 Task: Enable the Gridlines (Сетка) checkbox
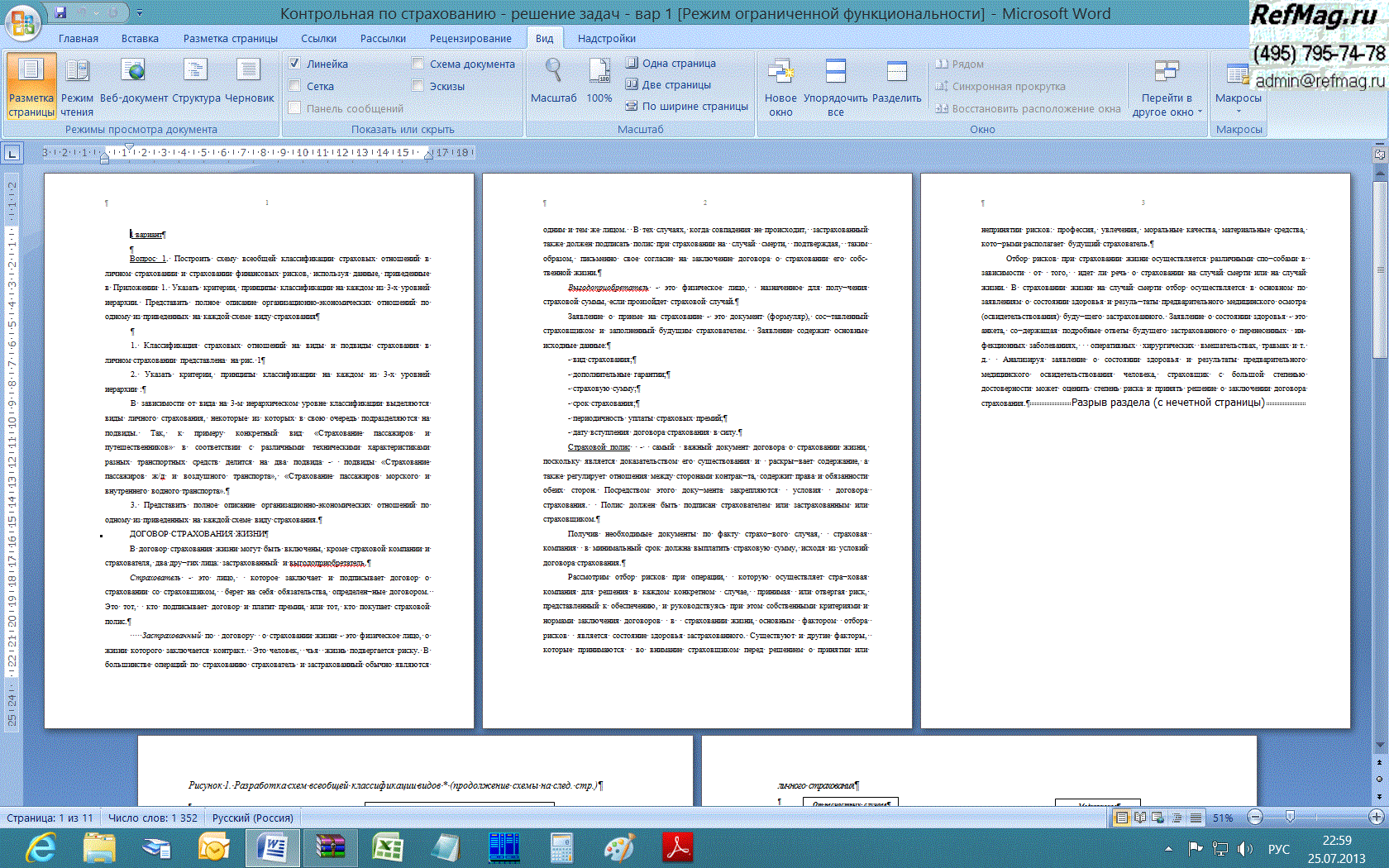295,86
